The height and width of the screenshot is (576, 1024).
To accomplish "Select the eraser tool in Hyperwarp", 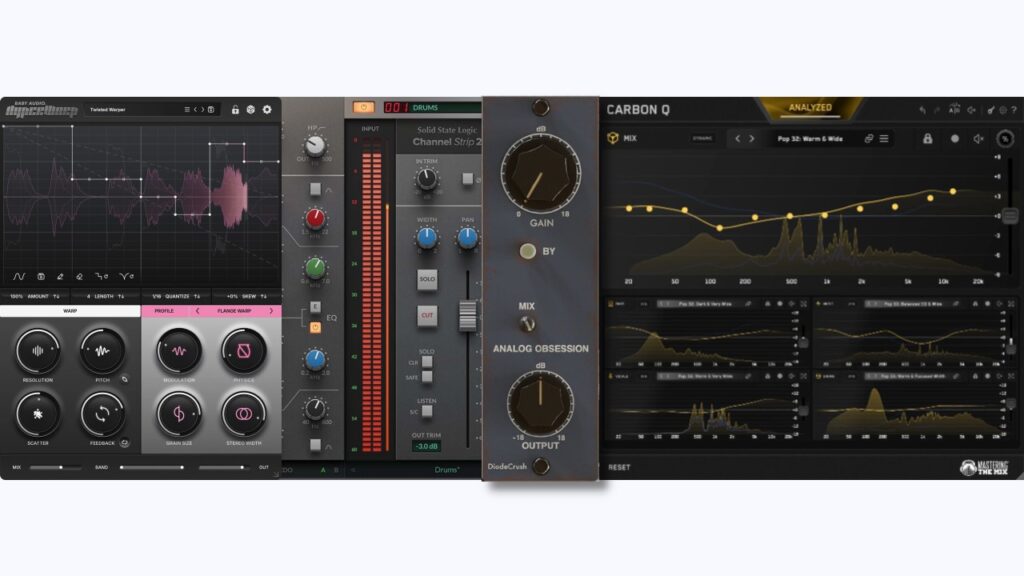I will 80,277.
